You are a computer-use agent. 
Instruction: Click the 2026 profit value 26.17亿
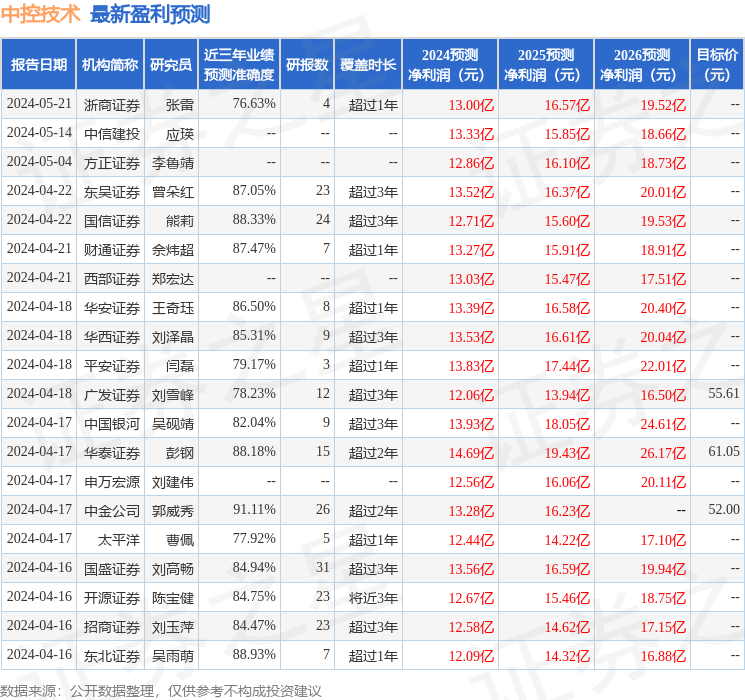pyautogui.click(x=663, y=453)
